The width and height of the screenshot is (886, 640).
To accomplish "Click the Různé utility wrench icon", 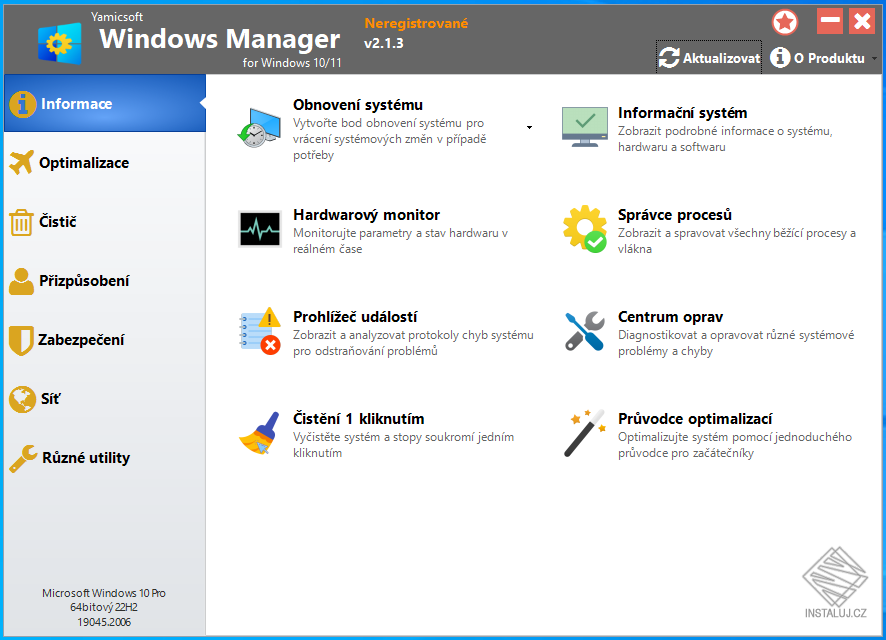I will (x=23, y=458).
